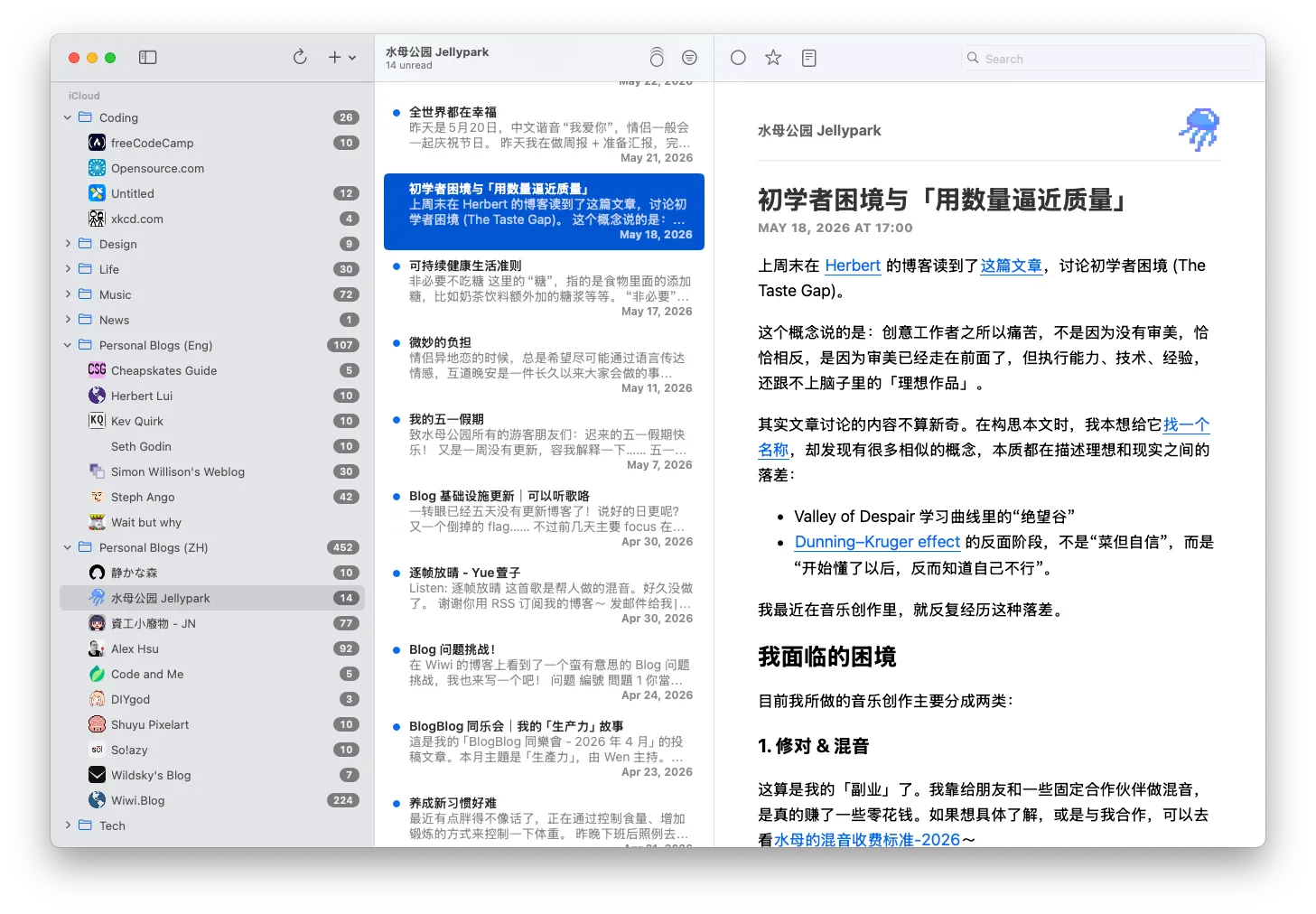This screenshot has width=1316, height=914.
Task: Select the Shuyu Pixelart feed icon
Action: coord(97,724)
